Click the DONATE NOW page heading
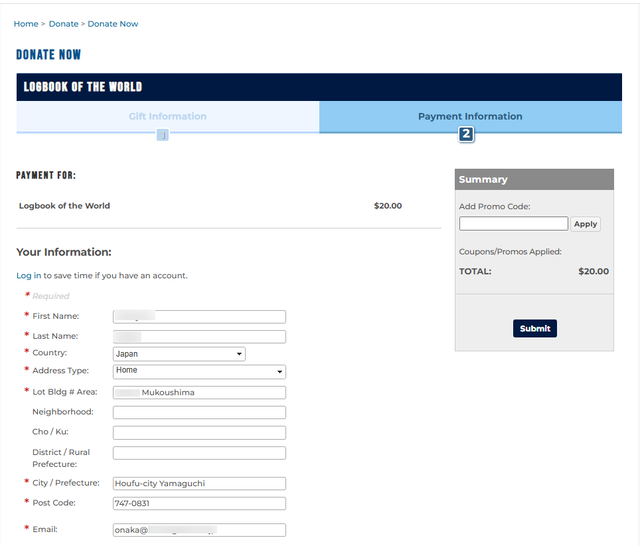 pos(49,55)
